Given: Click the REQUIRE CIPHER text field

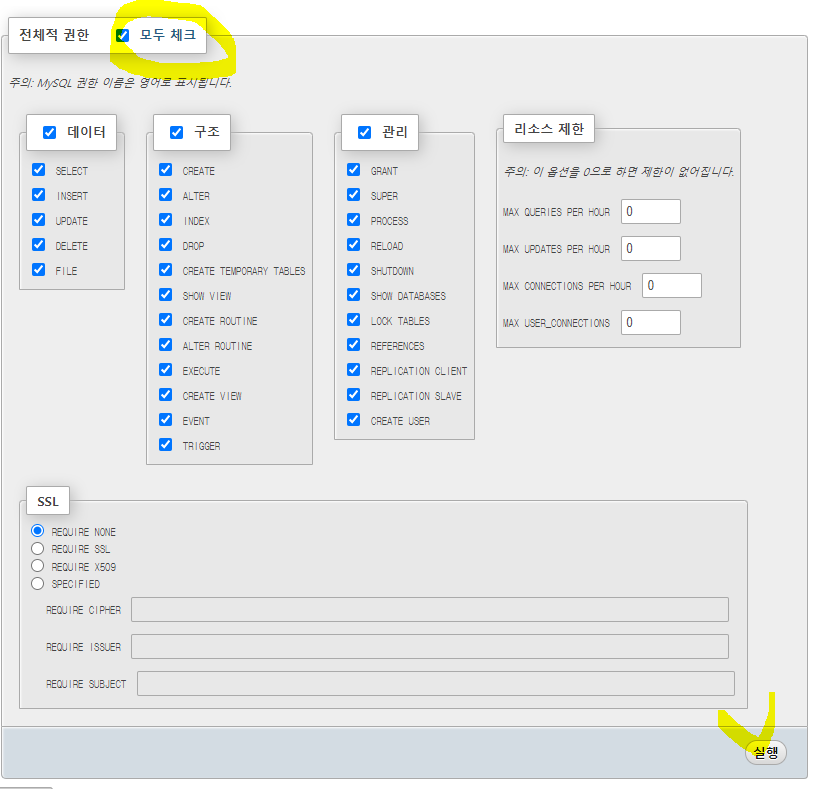Looking at the screenshot, I should point(430,609).
